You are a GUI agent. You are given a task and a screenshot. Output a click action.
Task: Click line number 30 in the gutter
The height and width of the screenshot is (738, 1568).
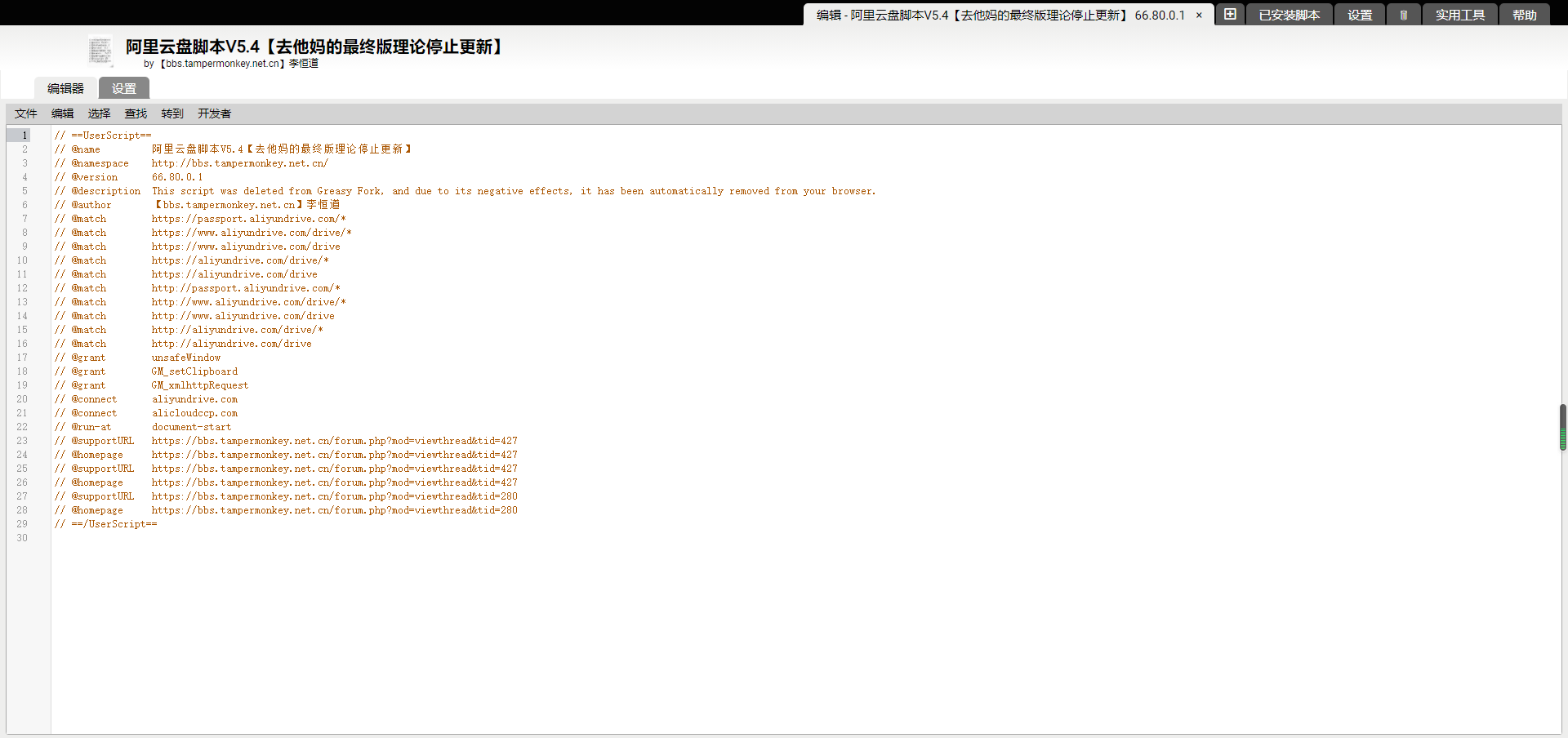(x=22, y=538)
